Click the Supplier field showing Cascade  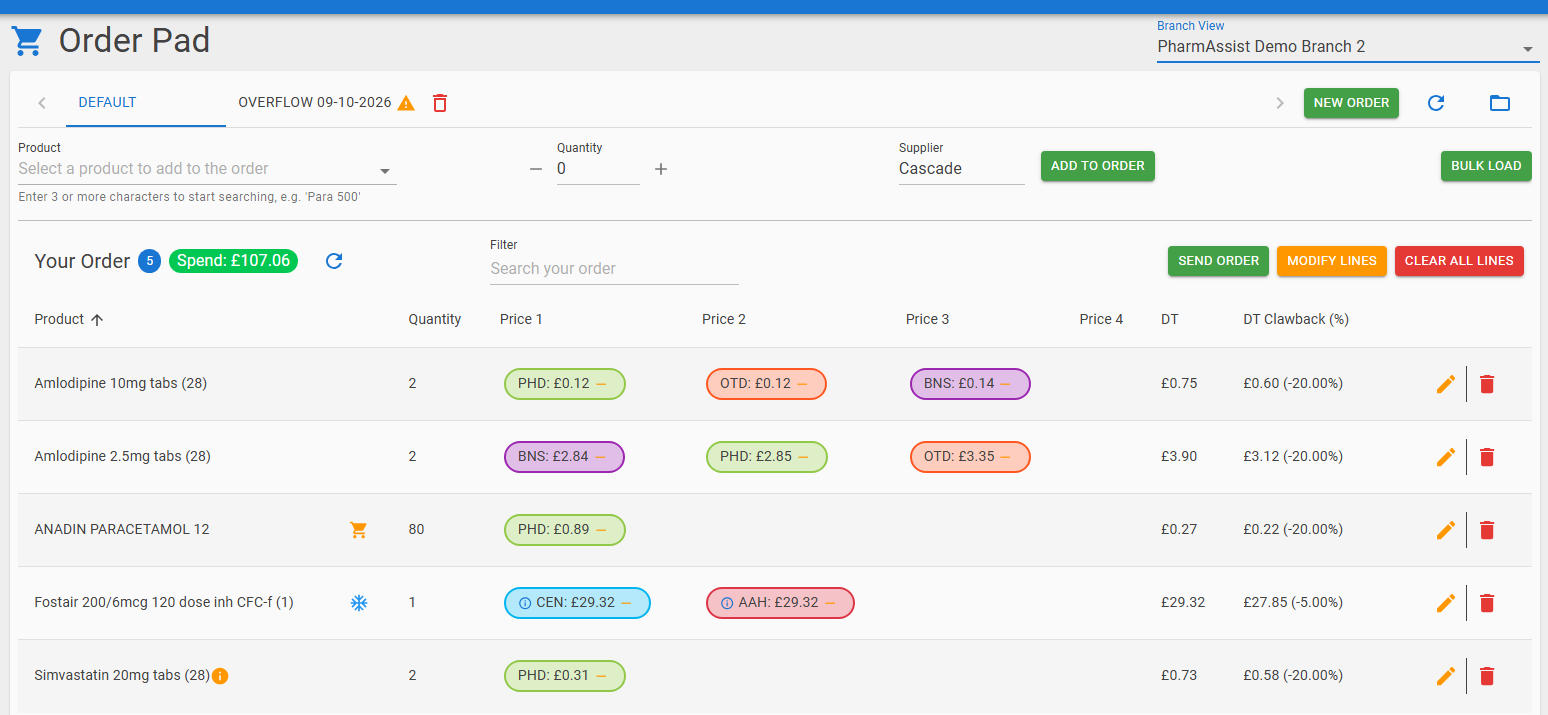pos(962,169)
